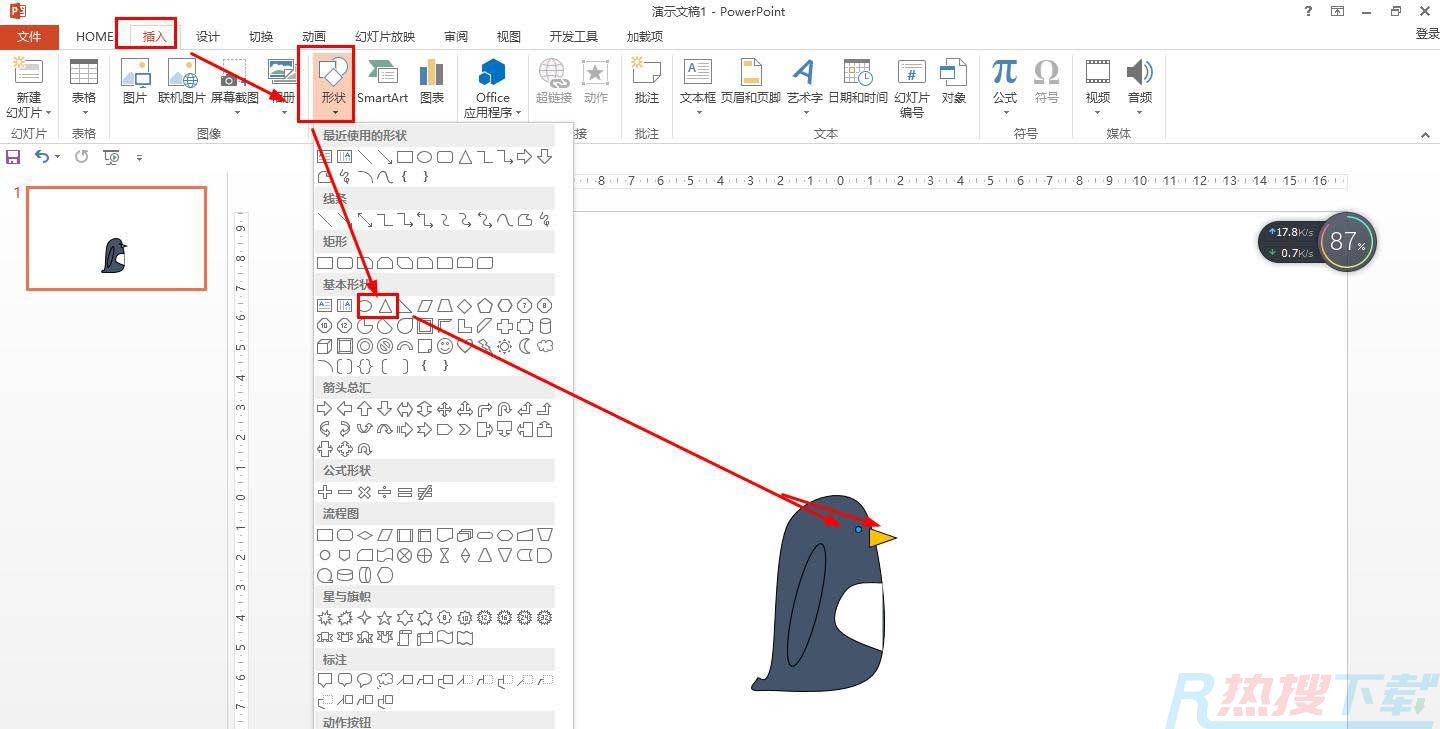This screenshot has height=729, width=1440.
Task: Select the isosceles triangle in basic shapes
Action: (x=385, y=305)
